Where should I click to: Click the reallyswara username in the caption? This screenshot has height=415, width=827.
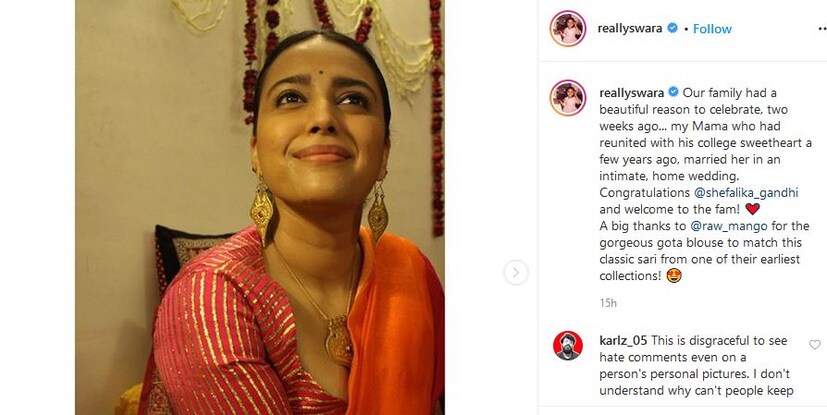[628, 91]
